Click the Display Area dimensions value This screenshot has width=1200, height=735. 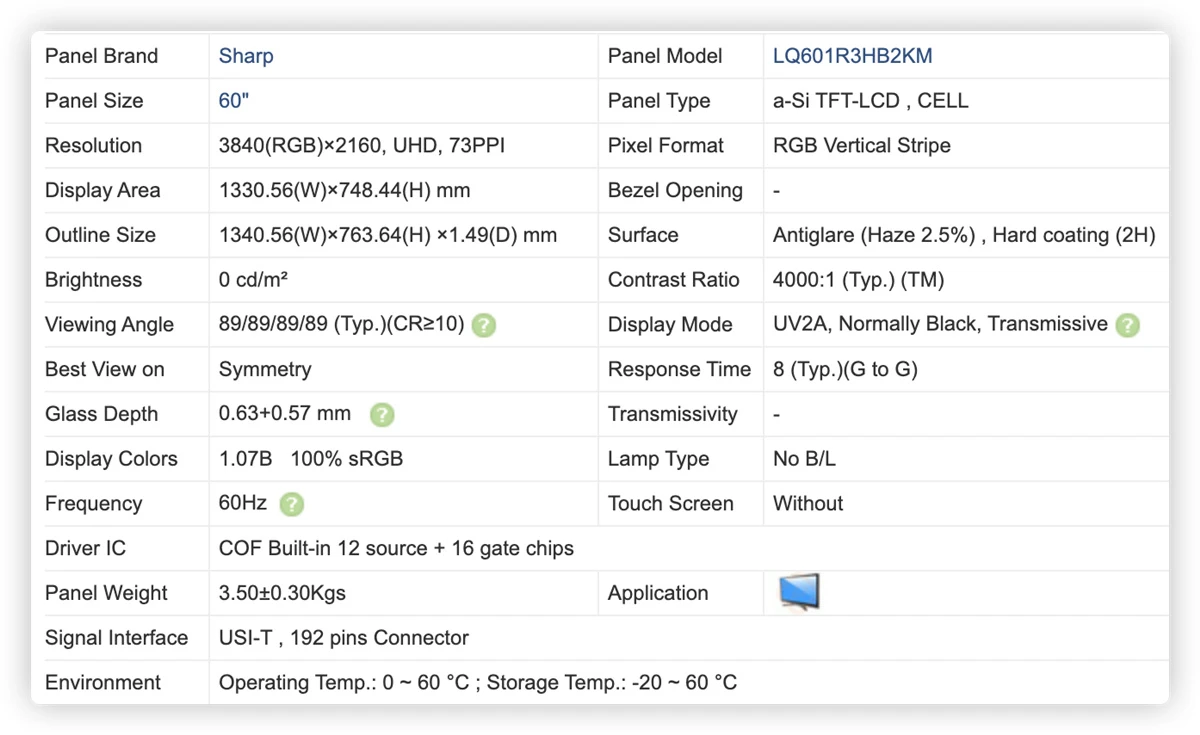345,190
